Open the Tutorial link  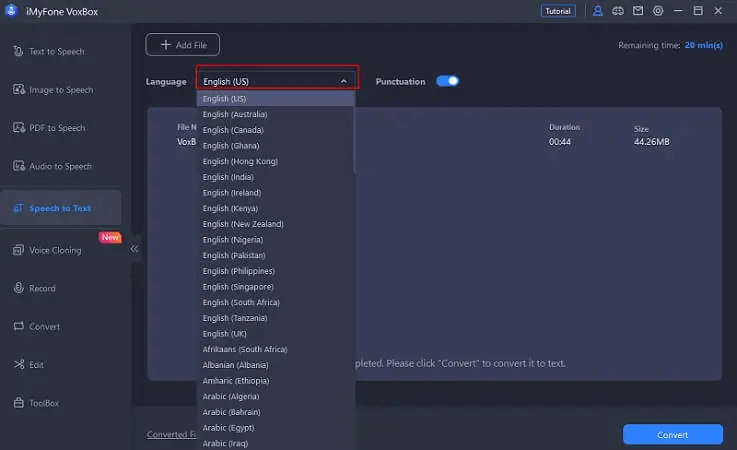pos(557,11)
